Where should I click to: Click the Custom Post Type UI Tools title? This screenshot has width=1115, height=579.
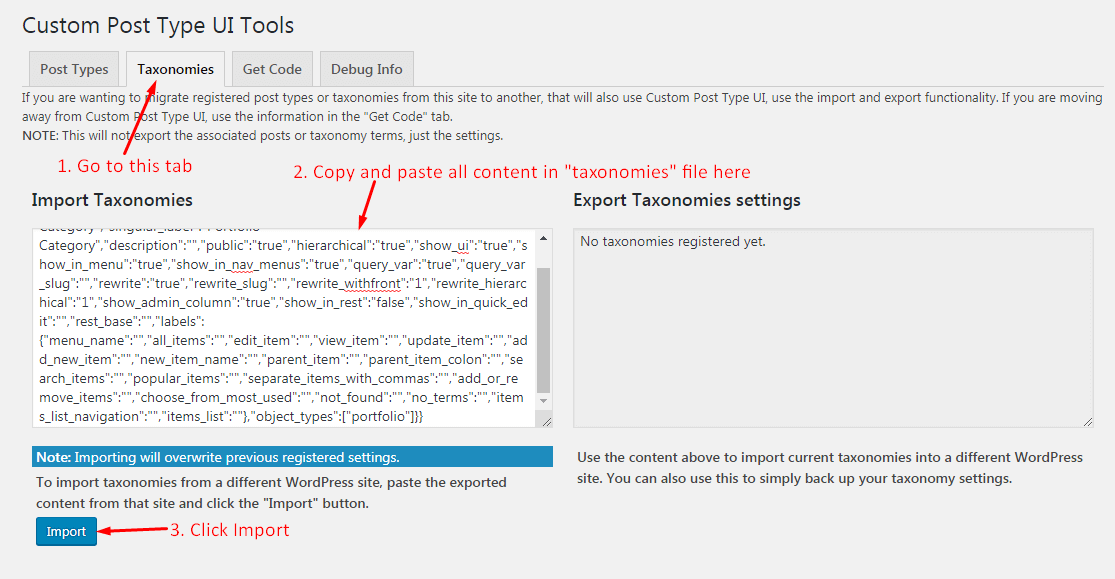pyautogui.click(x=158, y=25)
